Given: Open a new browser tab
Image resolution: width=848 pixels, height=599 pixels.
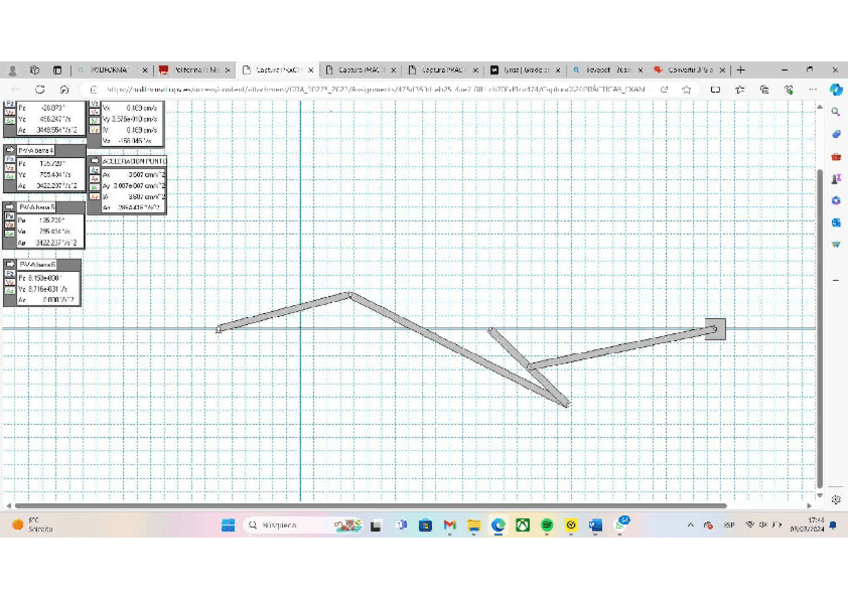Looking at the screenshot, I should [741, 70].
